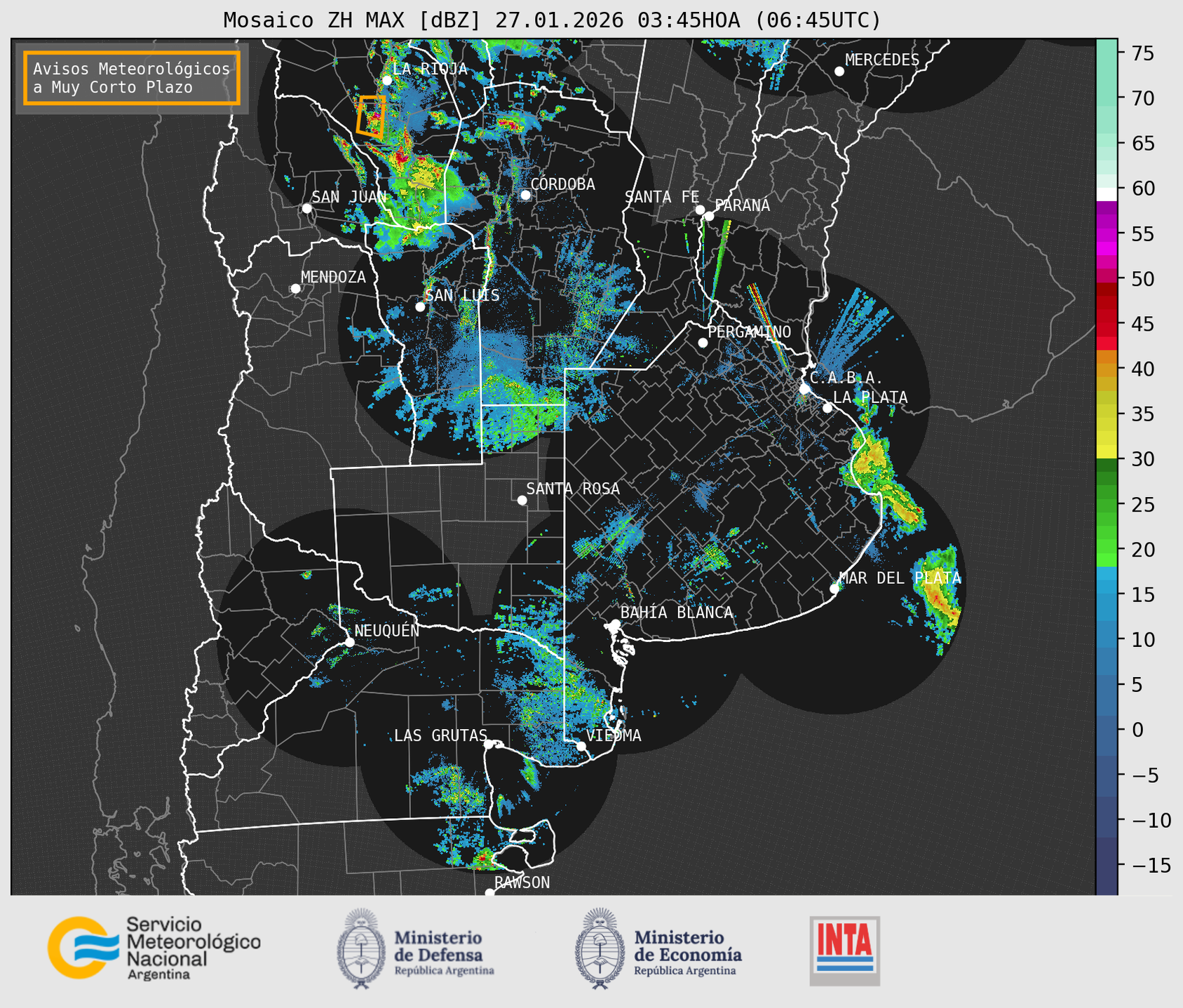Screen dimensions: 1183x1008
Task: Click the "0" tick on the dBZ scale
Action: tap(1137, 730)
